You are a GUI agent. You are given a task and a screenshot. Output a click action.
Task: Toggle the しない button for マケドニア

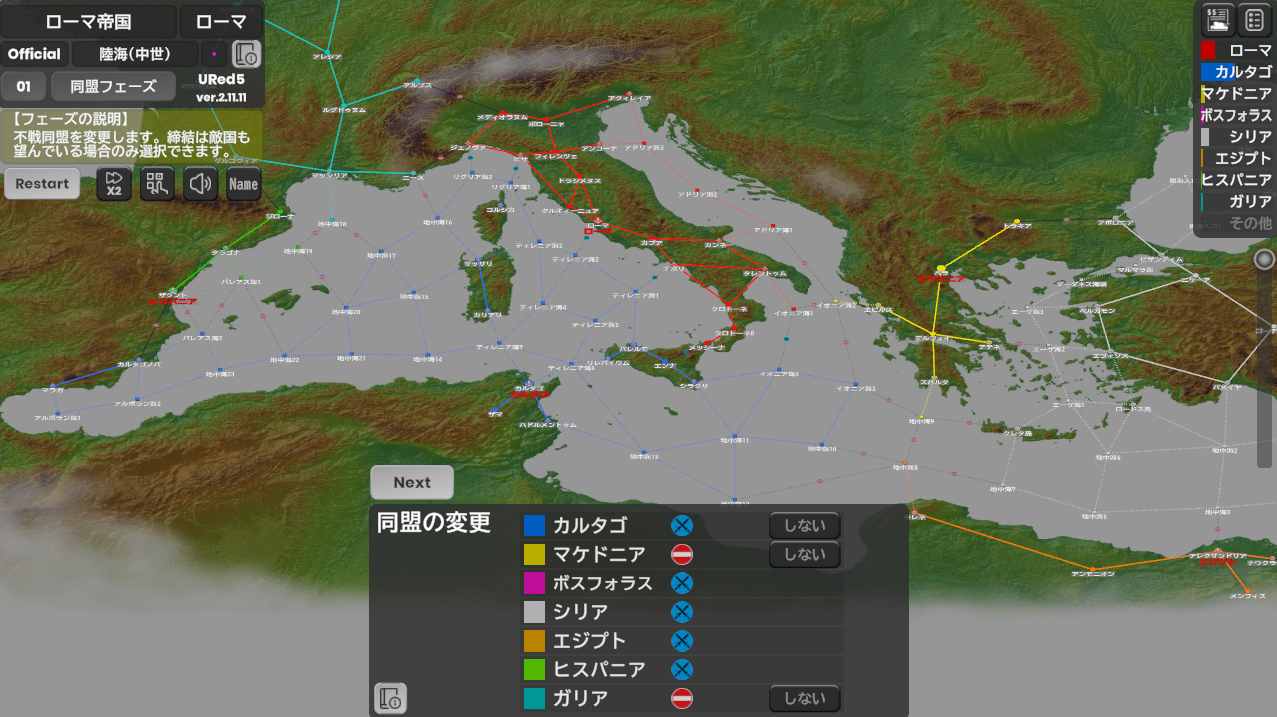(x=804, y=554)
